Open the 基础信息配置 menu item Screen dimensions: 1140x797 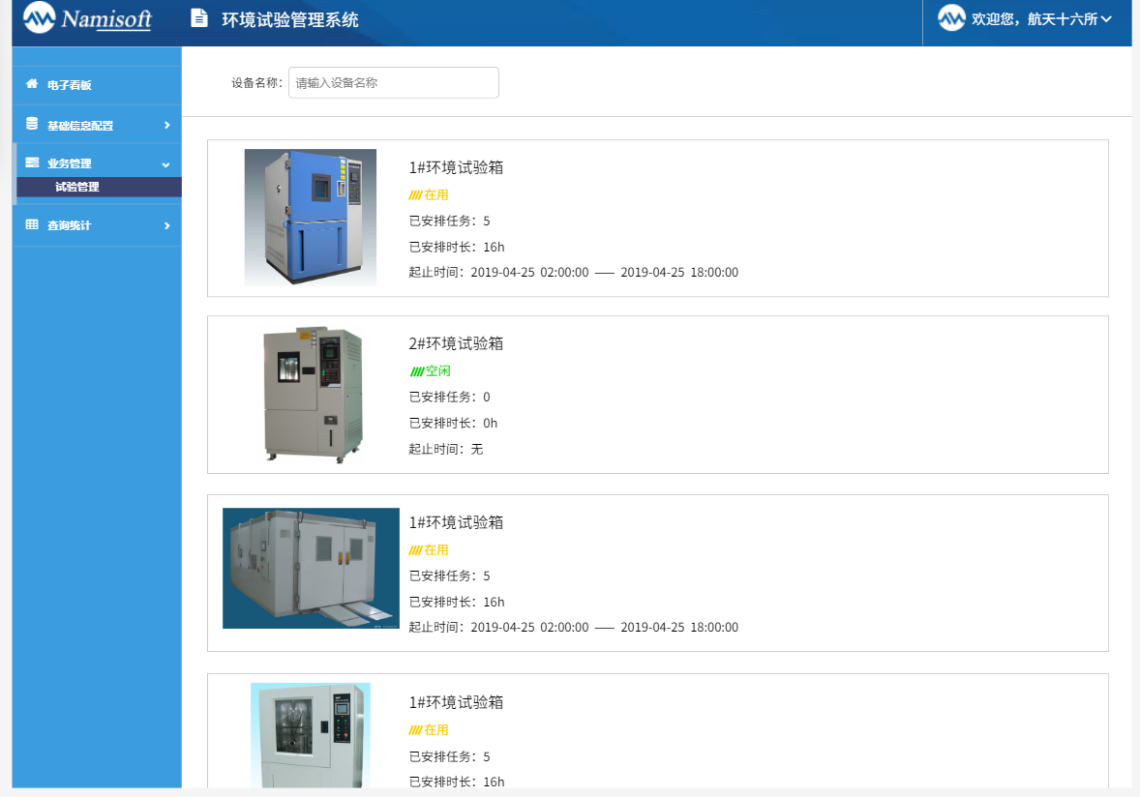pyautogui.click(x=97, y=125)
